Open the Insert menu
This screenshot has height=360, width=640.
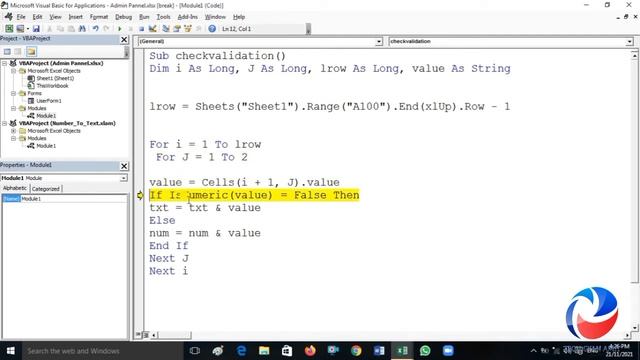76,17
